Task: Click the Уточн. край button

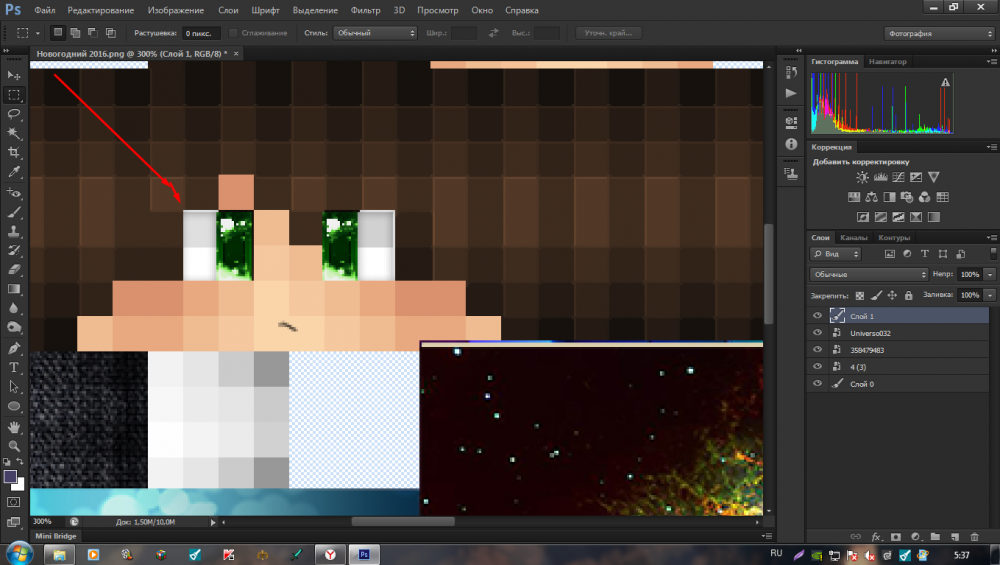Action: point(607,33)
